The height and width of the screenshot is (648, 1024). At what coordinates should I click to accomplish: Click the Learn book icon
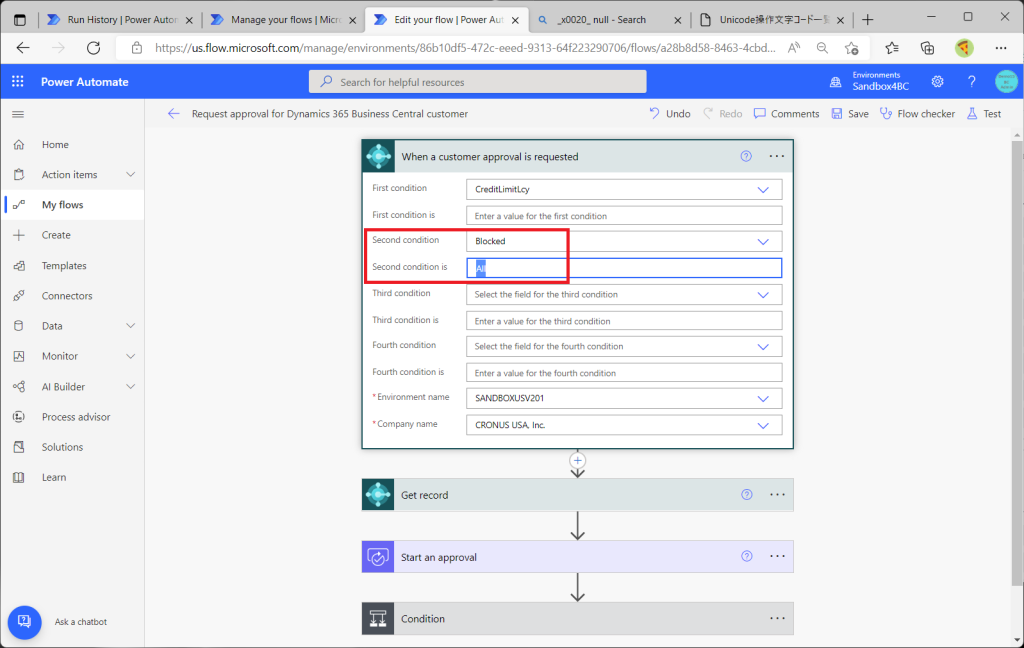19,477
